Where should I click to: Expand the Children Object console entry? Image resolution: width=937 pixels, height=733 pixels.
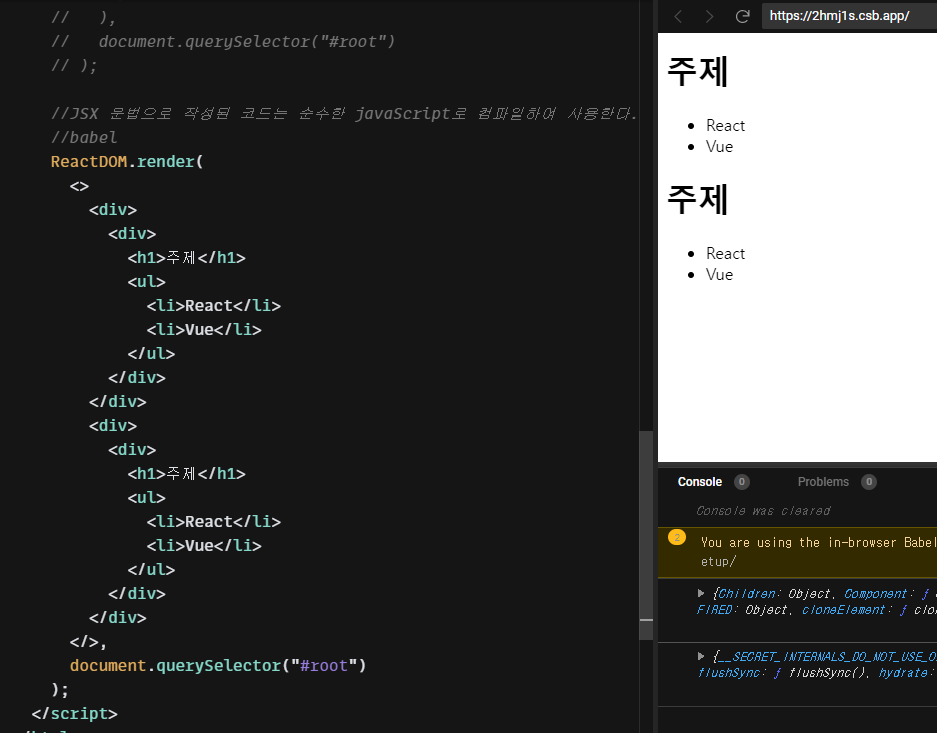click(701, 593)
